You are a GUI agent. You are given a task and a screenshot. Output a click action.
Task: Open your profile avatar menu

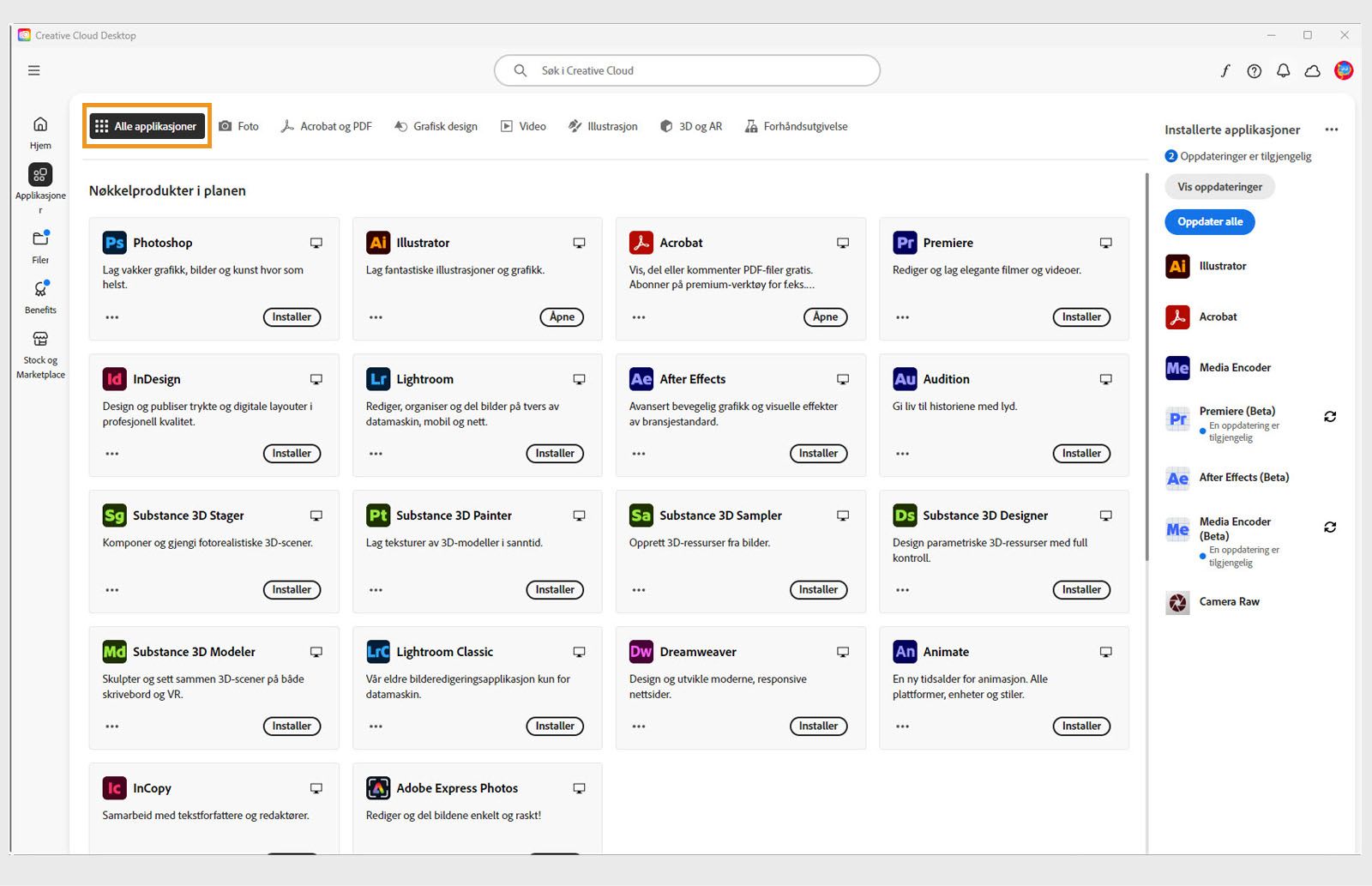coord(1344,70)
